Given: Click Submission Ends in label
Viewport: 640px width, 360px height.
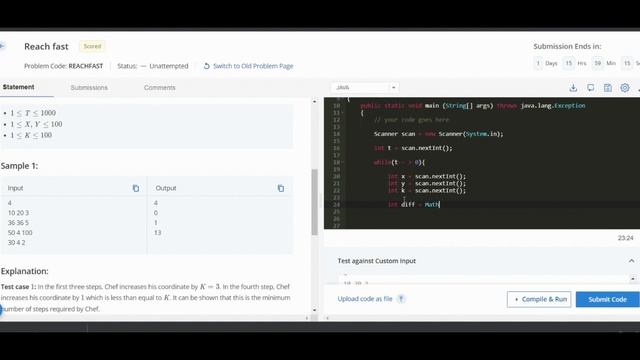Looking at the screenshot, I should tap(567, 47).
